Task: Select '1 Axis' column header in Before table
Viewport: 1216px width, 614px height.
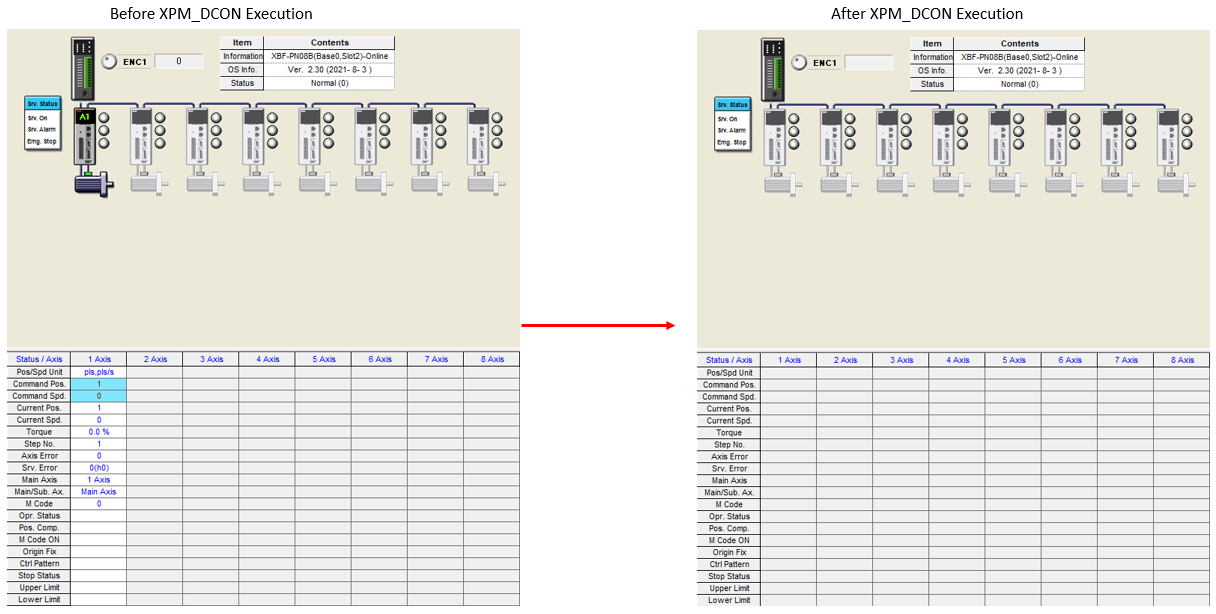Action: point(99,359)
